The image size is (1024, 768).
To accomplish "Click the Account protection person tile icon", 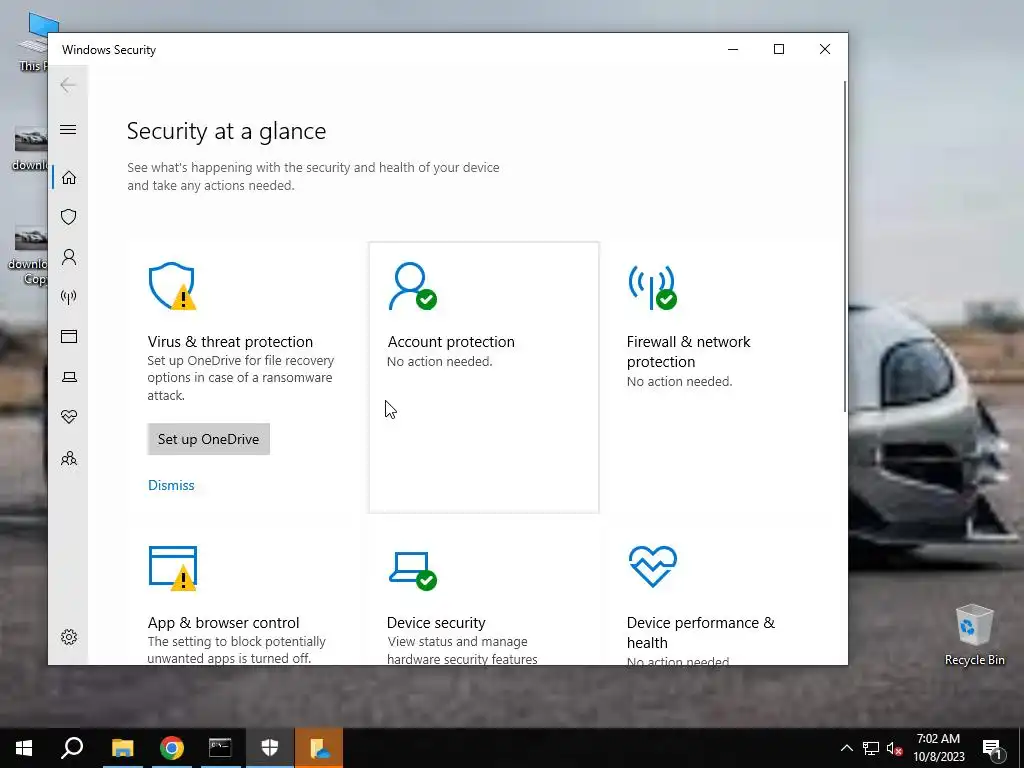I will pos(412,286).
